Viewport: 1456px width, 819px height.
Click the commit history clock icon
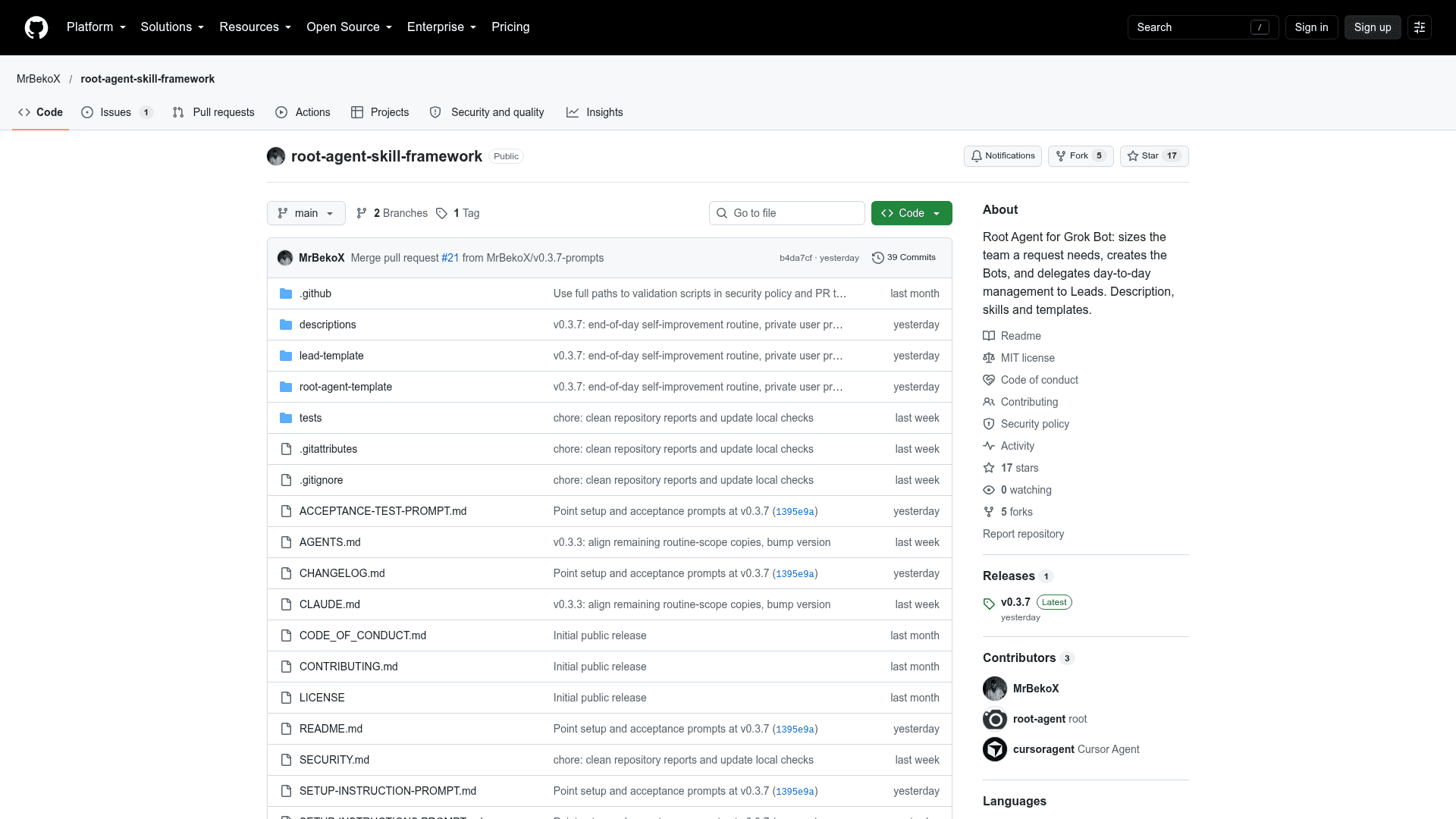coord(877,258)
